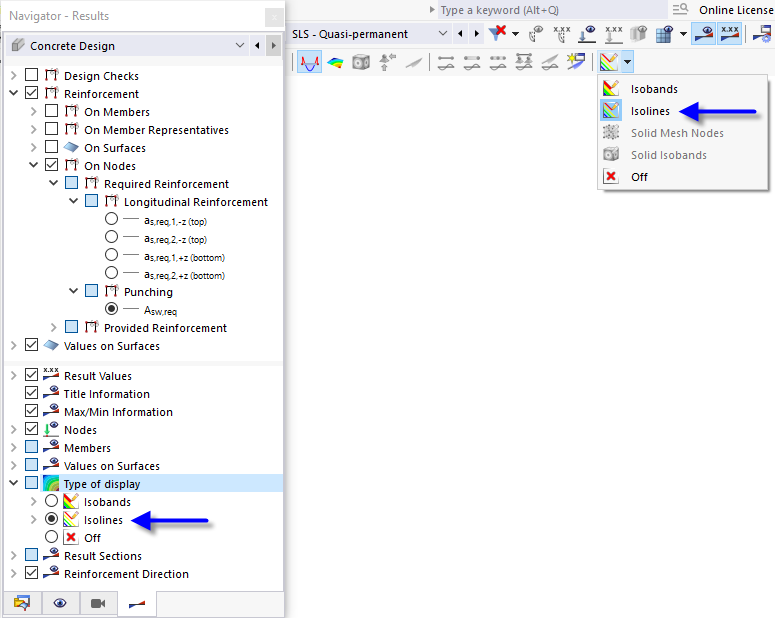Open the display type dropdown arrow
Image resolution: width=775 pixels, height=618 pixels.
pyautogui.click(x=627, y=62)
